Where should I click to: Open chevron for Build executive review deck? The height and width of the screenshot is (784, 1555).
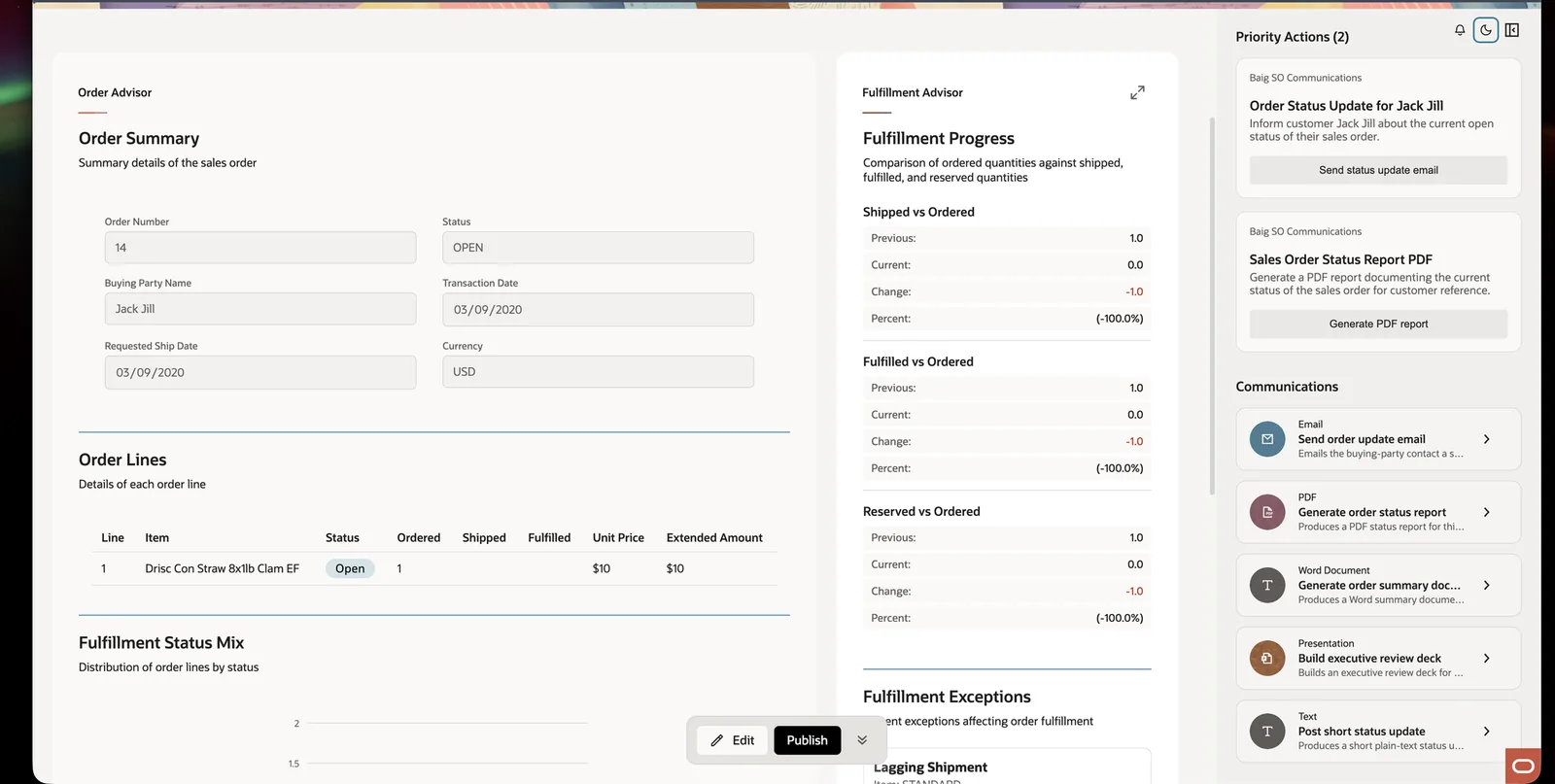tap(1487, 658)
